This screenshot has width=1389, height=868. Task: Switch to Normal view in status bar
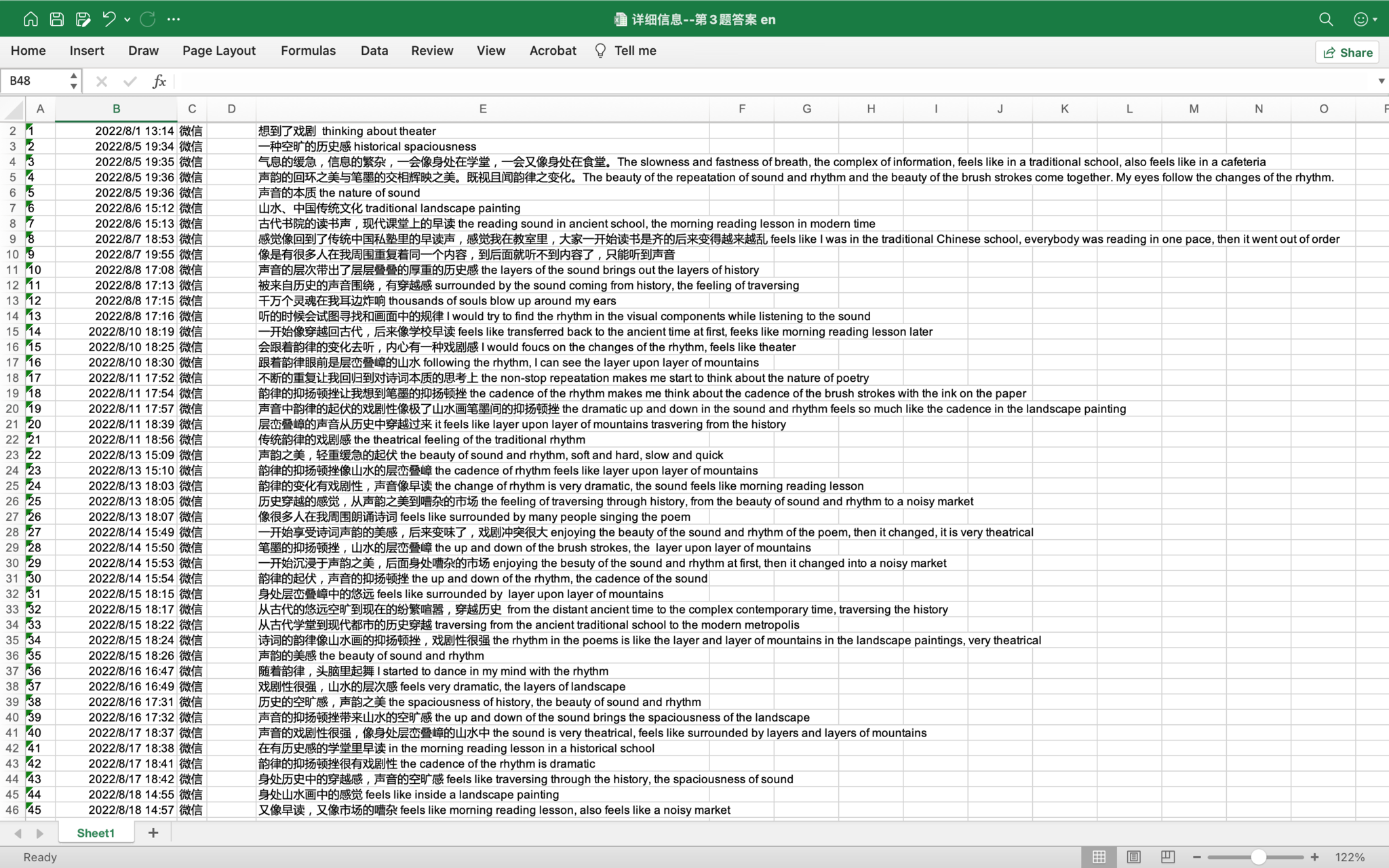point(1099,857)
